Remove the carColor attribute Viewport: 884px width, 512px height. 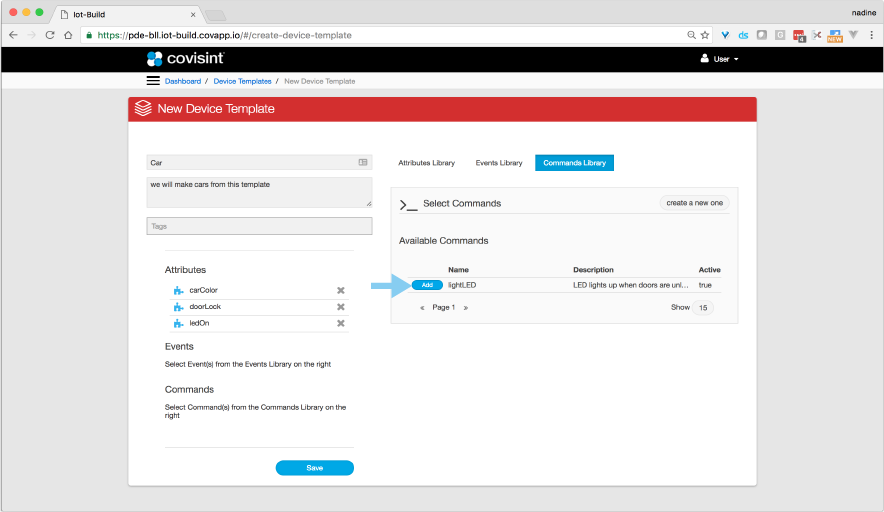pyautogui.click(x=341, y=290)
